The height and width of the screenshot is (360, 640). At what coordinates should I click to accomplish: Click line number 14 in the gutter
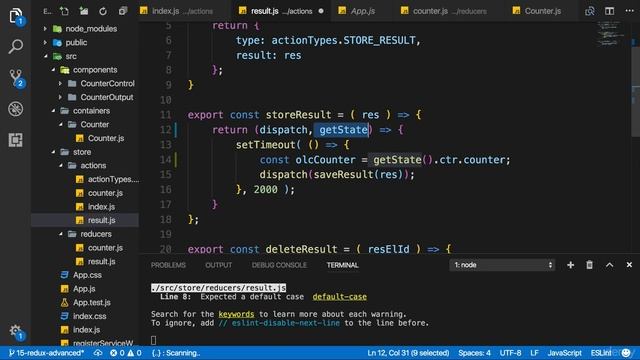(x=166, y=160)
